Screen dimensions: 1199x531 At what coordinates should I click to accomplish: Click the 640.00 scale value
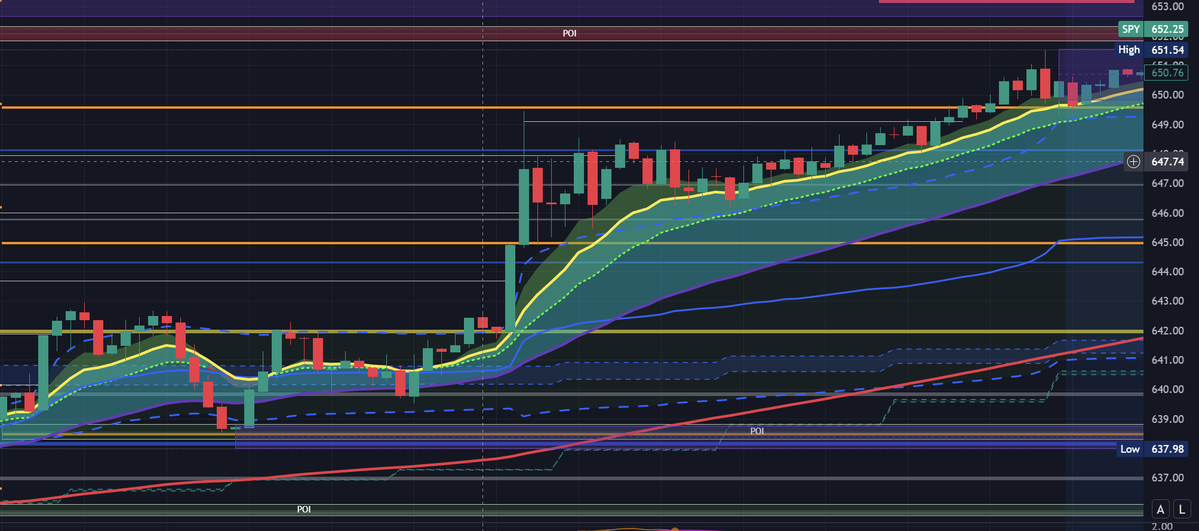click(1168, 389)
